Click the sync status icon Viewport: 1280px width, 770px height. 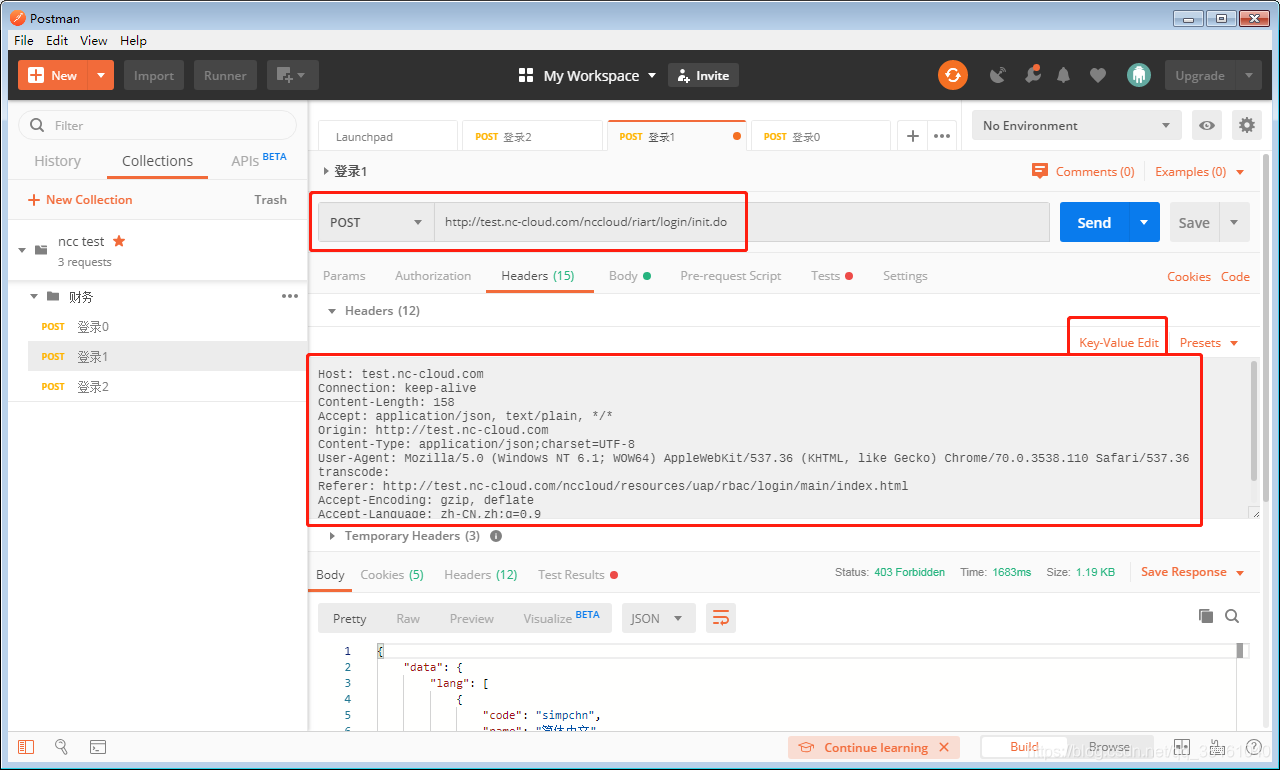point(953,75)
